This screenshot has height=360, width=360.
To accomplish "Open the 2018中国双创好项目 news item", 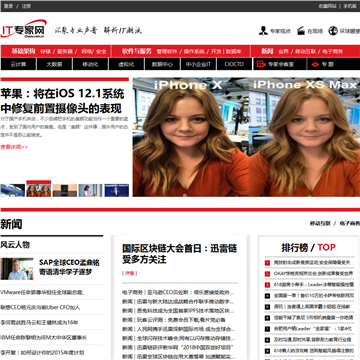I will (178, 347).
